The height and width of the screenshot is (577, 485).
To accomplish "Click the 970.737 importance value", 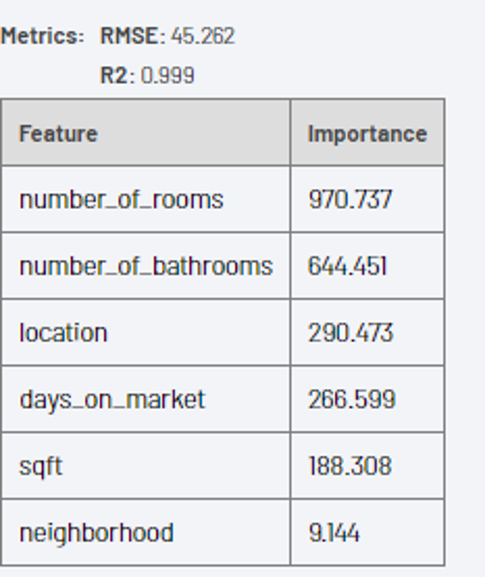I will point(350,199).
